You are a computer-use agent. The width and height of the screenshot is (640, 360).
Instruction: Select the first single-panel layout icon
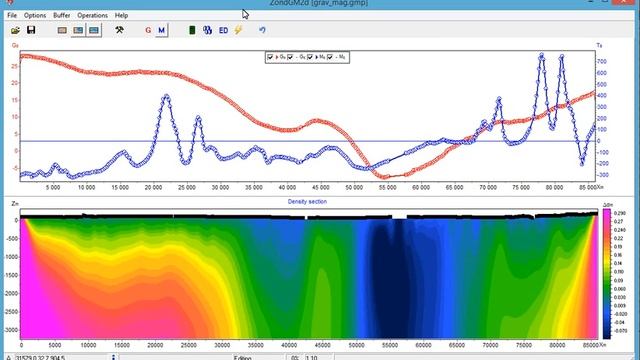click(x=62, y=30)
